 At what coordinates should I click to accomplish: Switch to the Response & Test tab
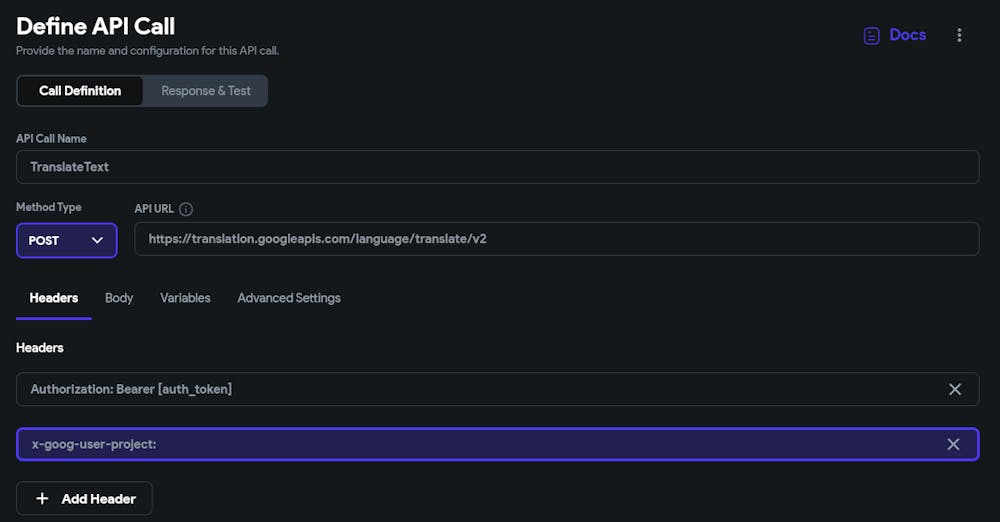(x=205, y=91)
